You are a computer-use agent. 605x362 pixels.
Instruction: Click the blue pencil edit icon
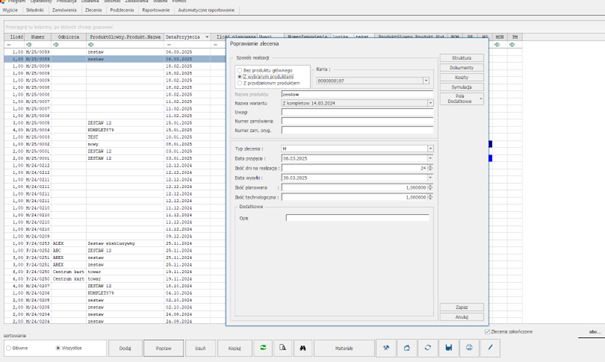click(490, 348)
